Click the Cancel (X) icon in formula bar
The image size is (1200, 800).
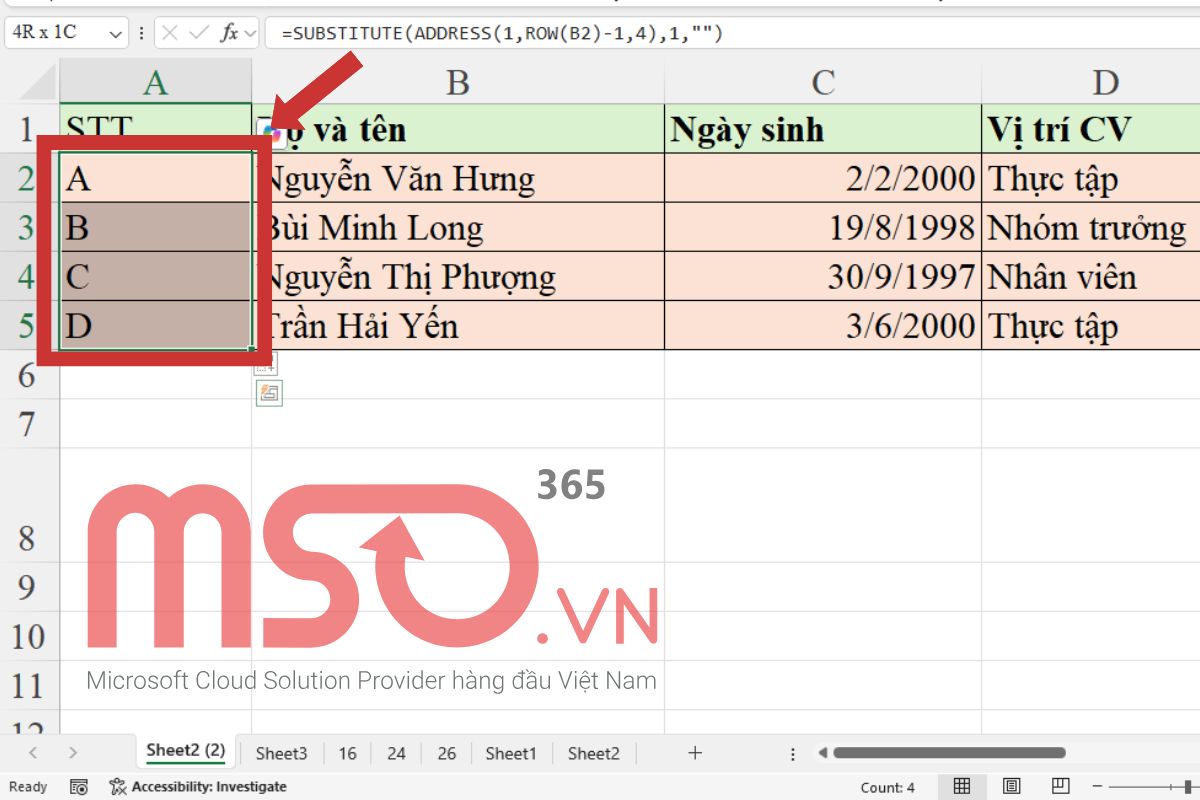[x=170, y=33]
